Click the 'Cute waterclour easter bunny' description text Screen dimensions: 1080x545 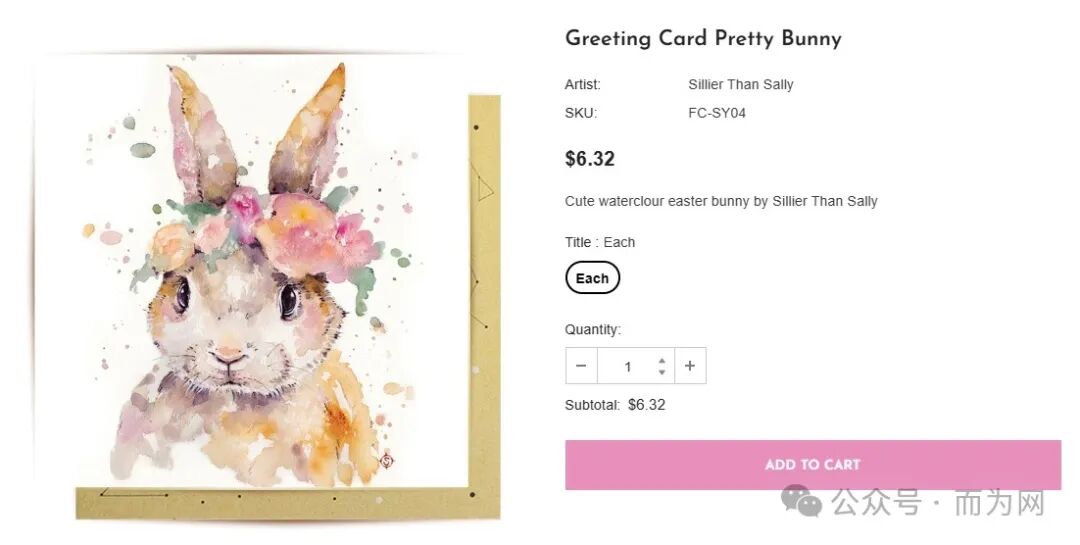(x=721, y=201)
